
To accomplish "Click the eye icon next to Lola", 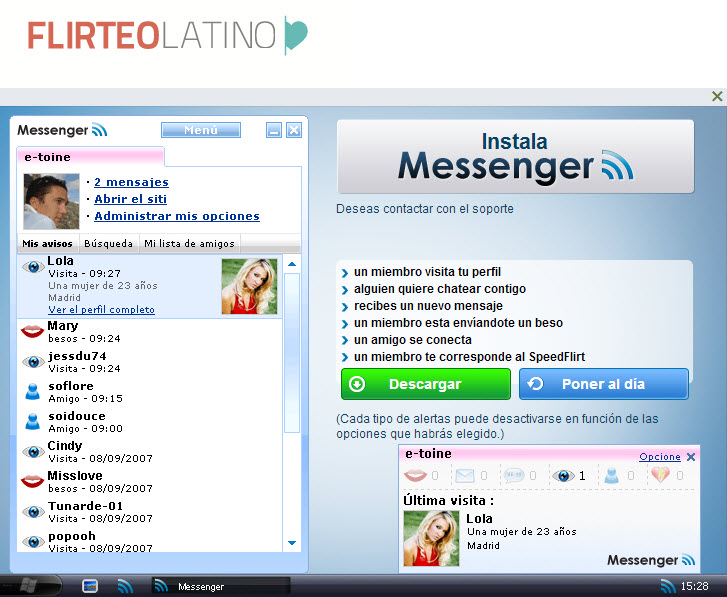I will pyautogui.click(x=33, y=267).
